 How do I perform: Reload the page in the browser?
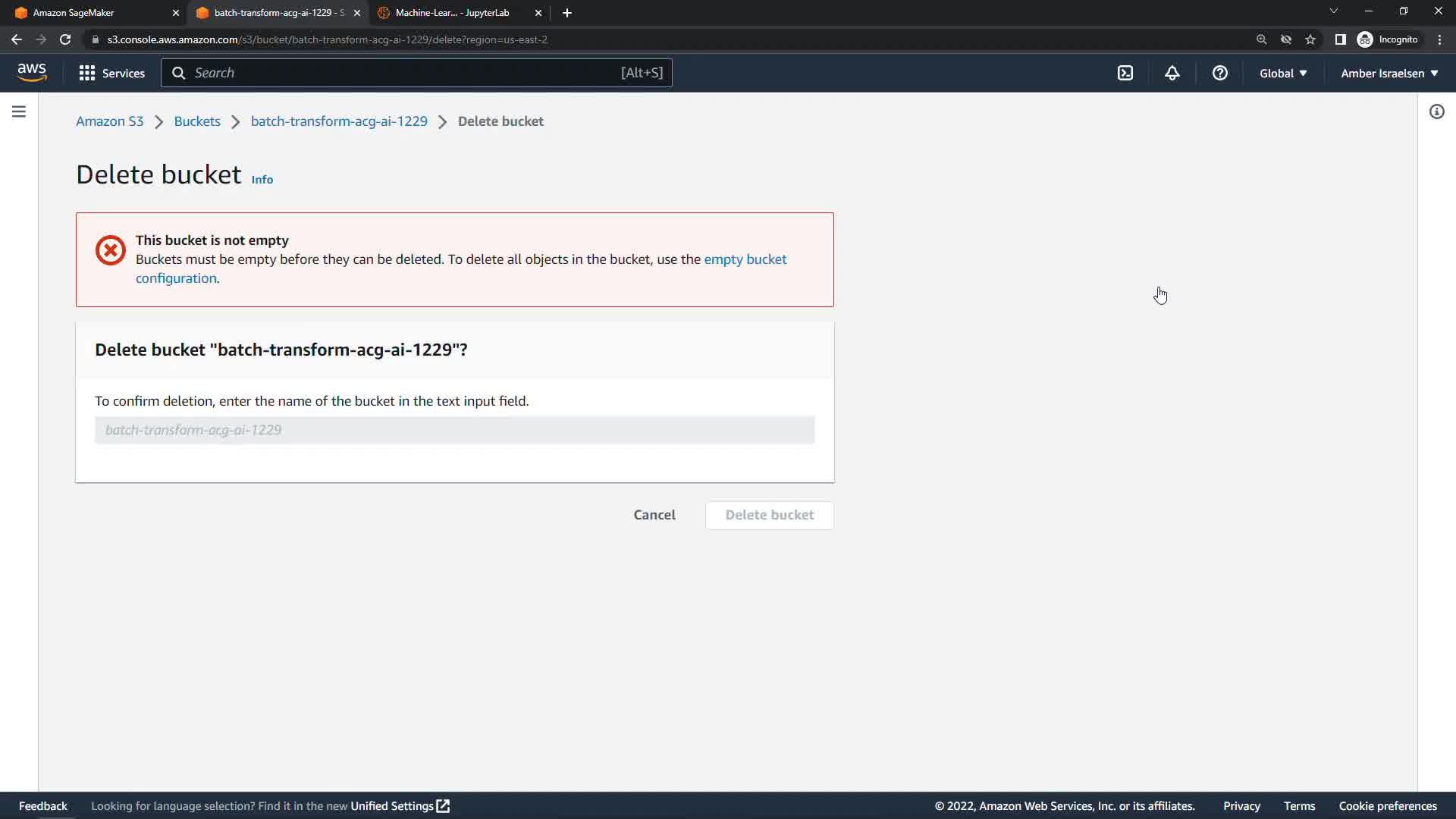coord(65,39)
